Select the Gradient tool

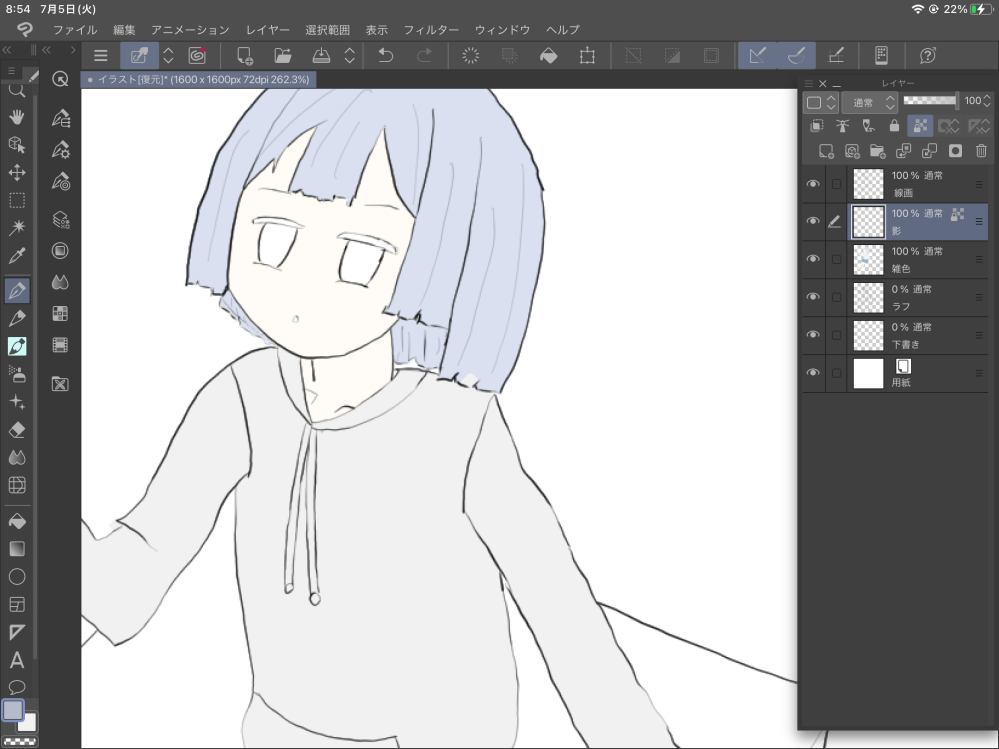(x=17, y=548)
